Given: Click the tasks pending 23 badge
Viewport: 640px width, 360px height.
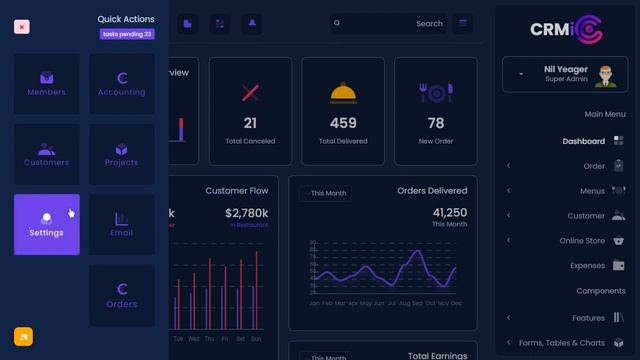Looking at the screenshot, I should [127, 34].
